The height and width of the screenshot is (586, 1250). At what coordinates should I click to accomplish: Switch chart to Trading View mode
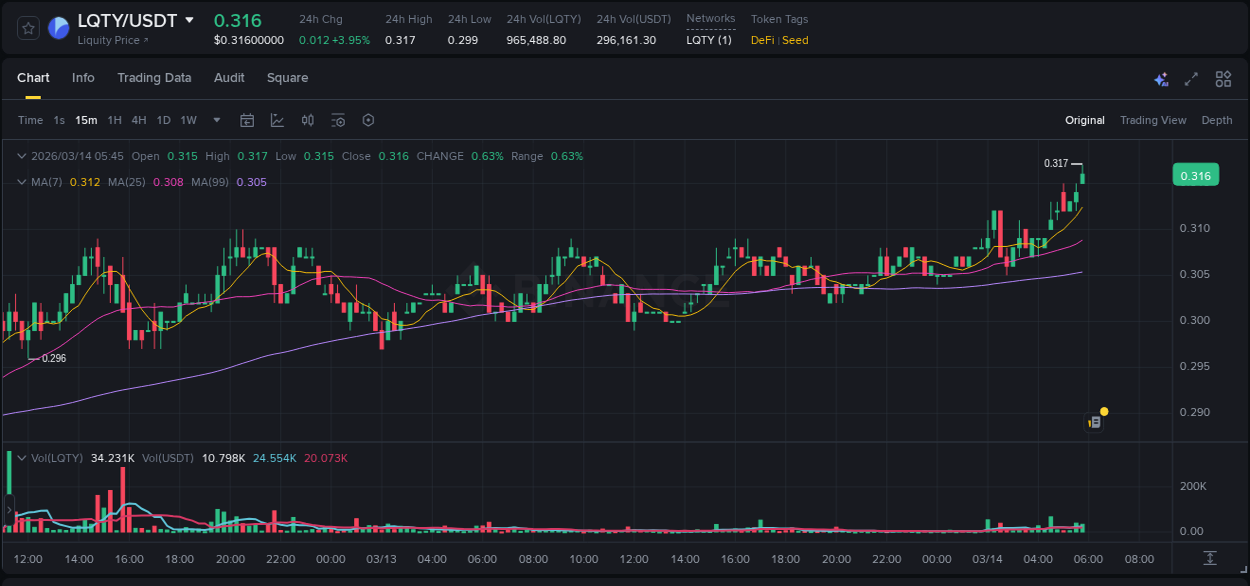tap(1153, 120)
